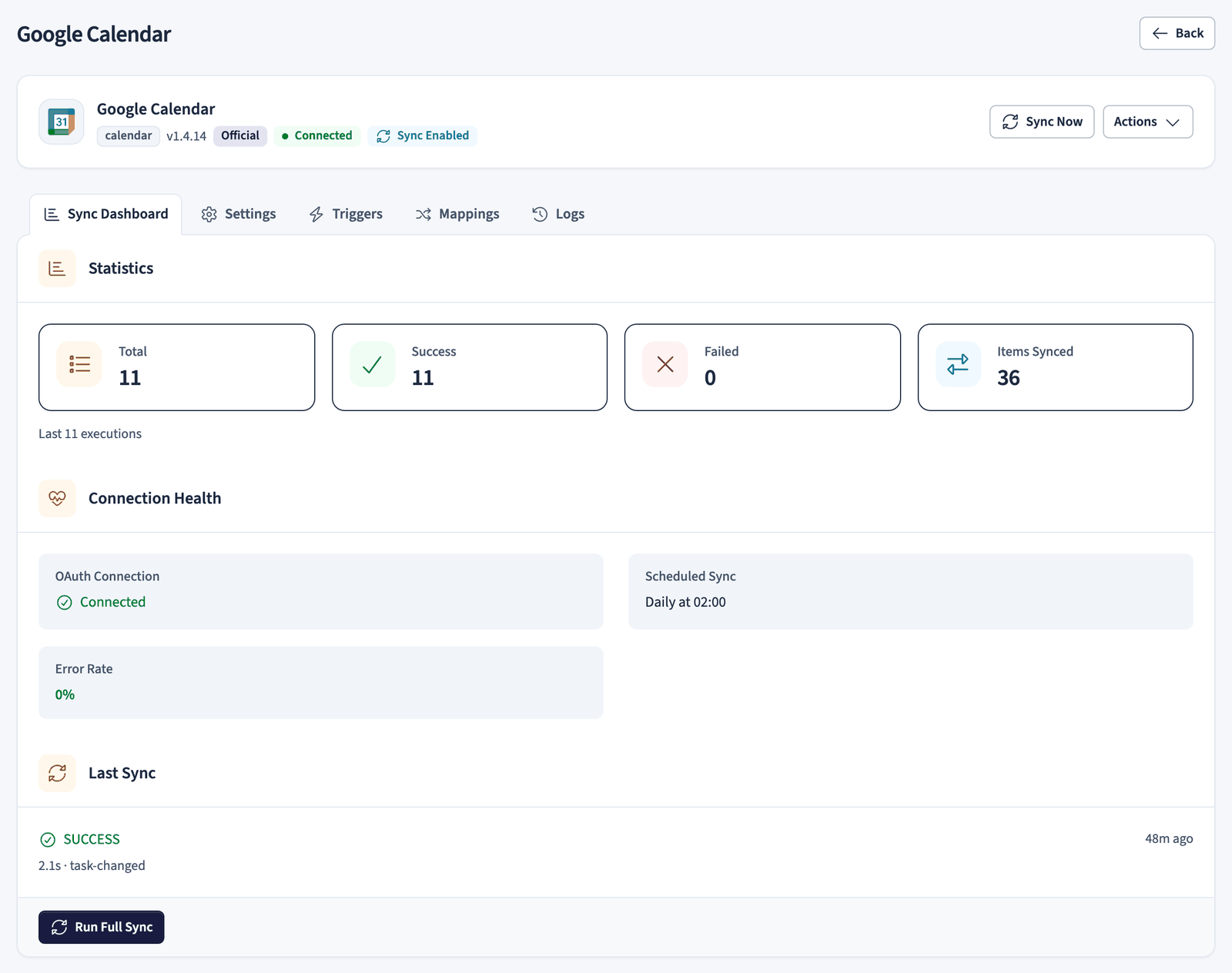Click the Connected status badge in header
This screenshot has width=1232, height=973.
point(317,135)
